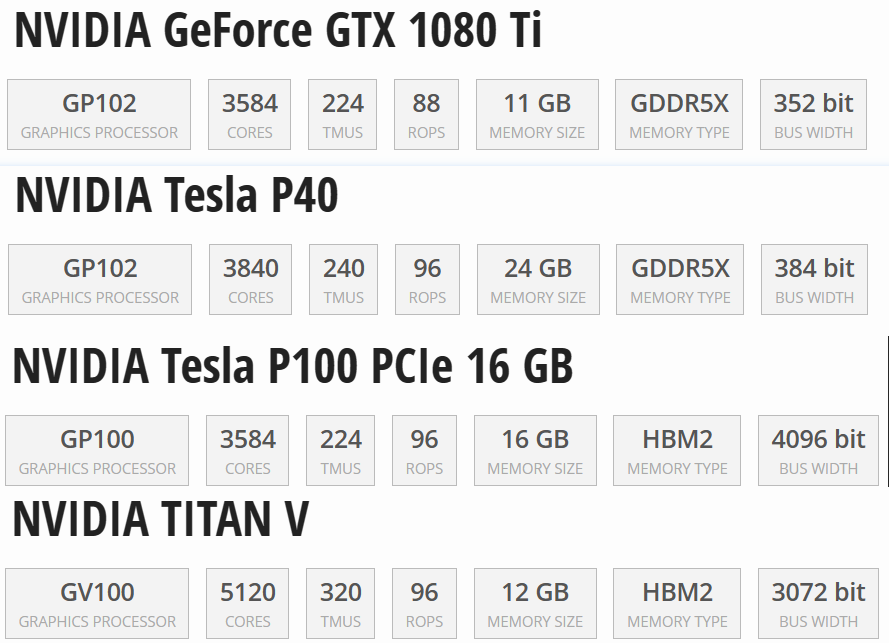Open the NVIDIA Tesla P100 PCIe 16 GB title
Screen dimensions: 889x643
tap(292, 367)
